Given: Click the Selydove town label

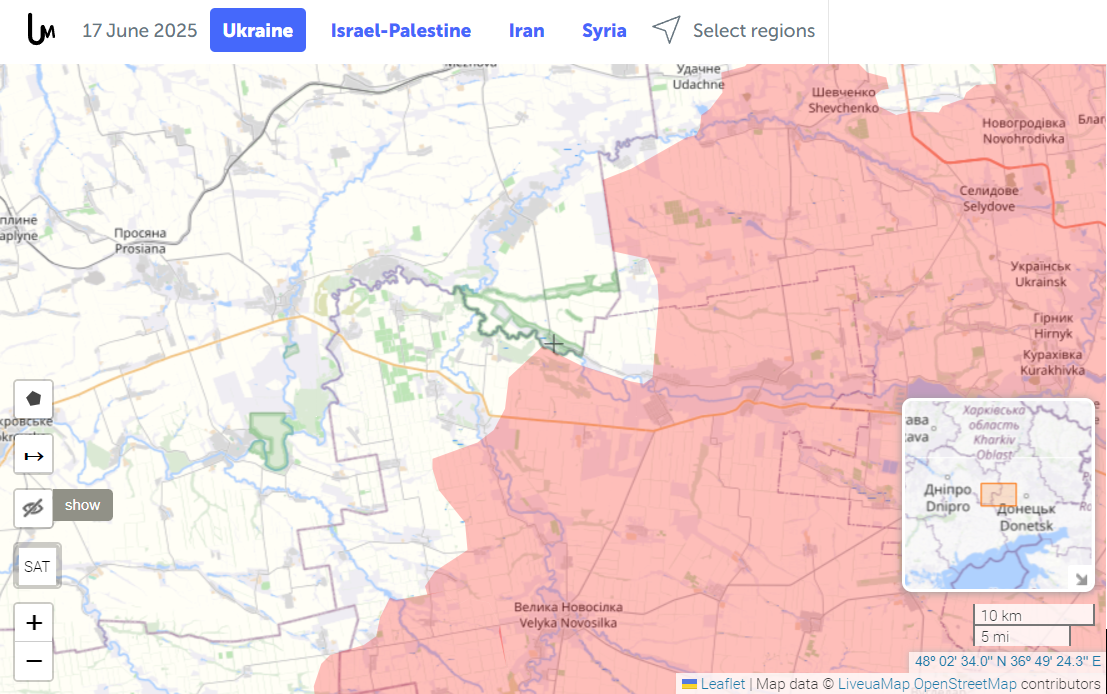Looking at the screenshot, I should pyautogui.click(x=989, y=198).
